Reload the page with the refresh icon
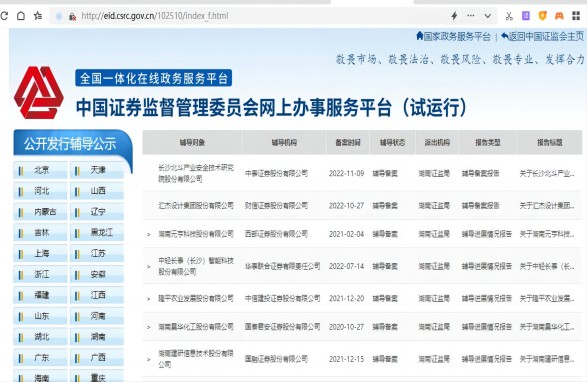Viewport: 587px width, 382px height. [4, 16]
